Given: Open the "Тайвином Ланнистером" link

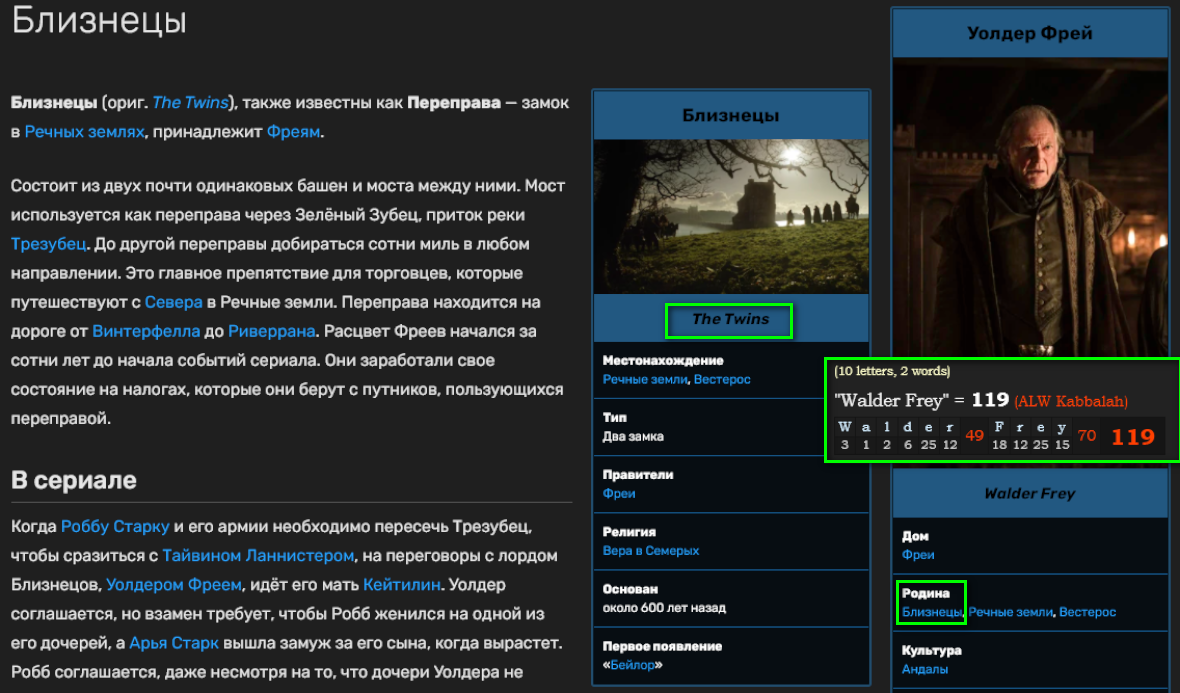Looking at the screenshot, I should click(258, 555).
